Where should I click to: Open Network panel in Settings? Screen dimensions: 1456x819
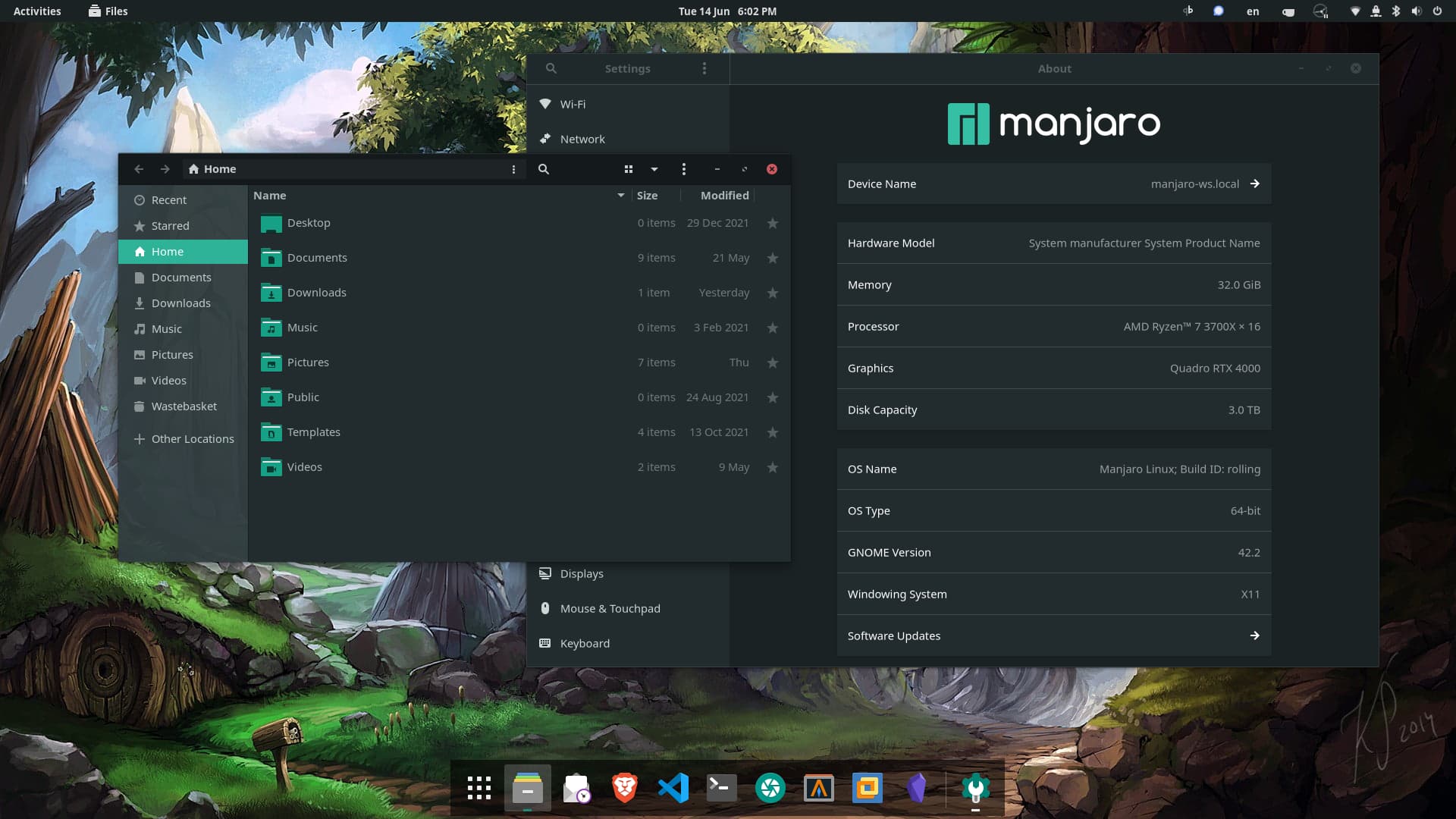(x=628, y=139)
